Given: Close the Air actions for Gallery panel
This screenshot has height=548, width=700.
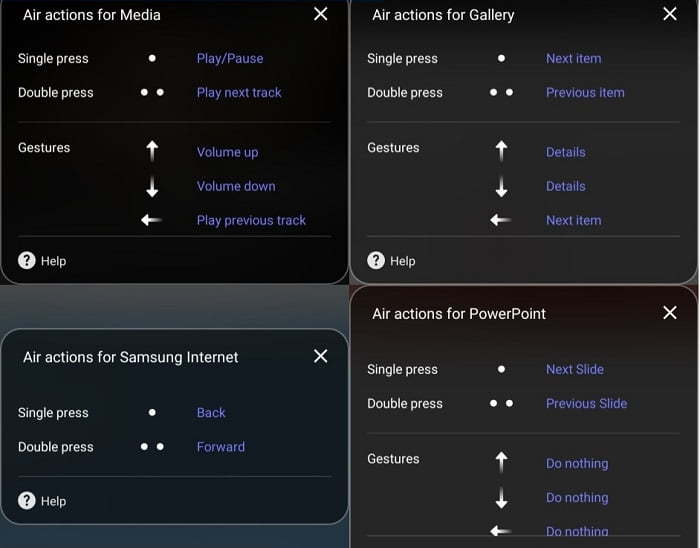Looking at the screenshot, I should (670, 14).
